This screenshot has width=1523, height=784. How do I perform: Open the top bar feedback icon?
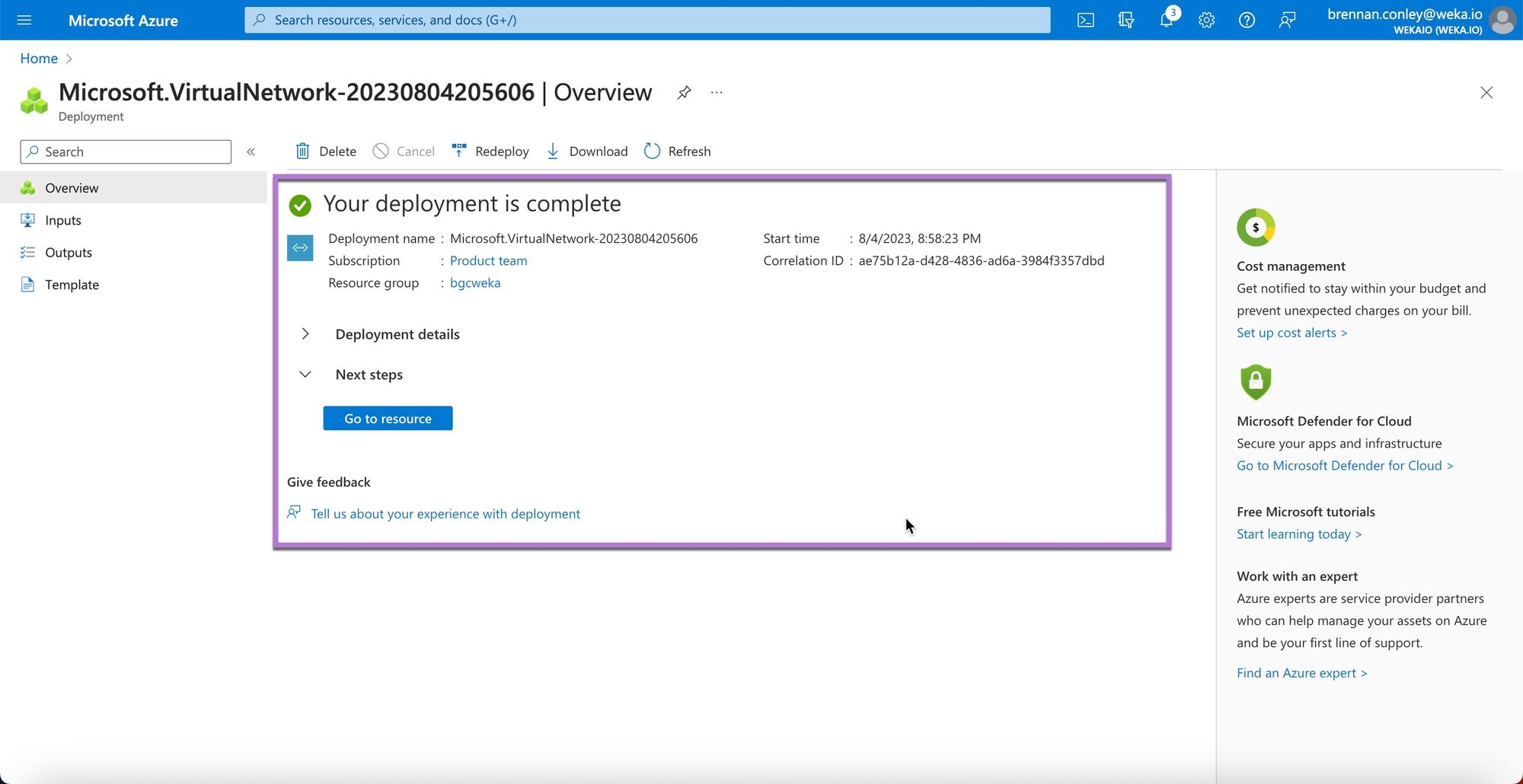pyautogui.click(x=1287, y=20)
